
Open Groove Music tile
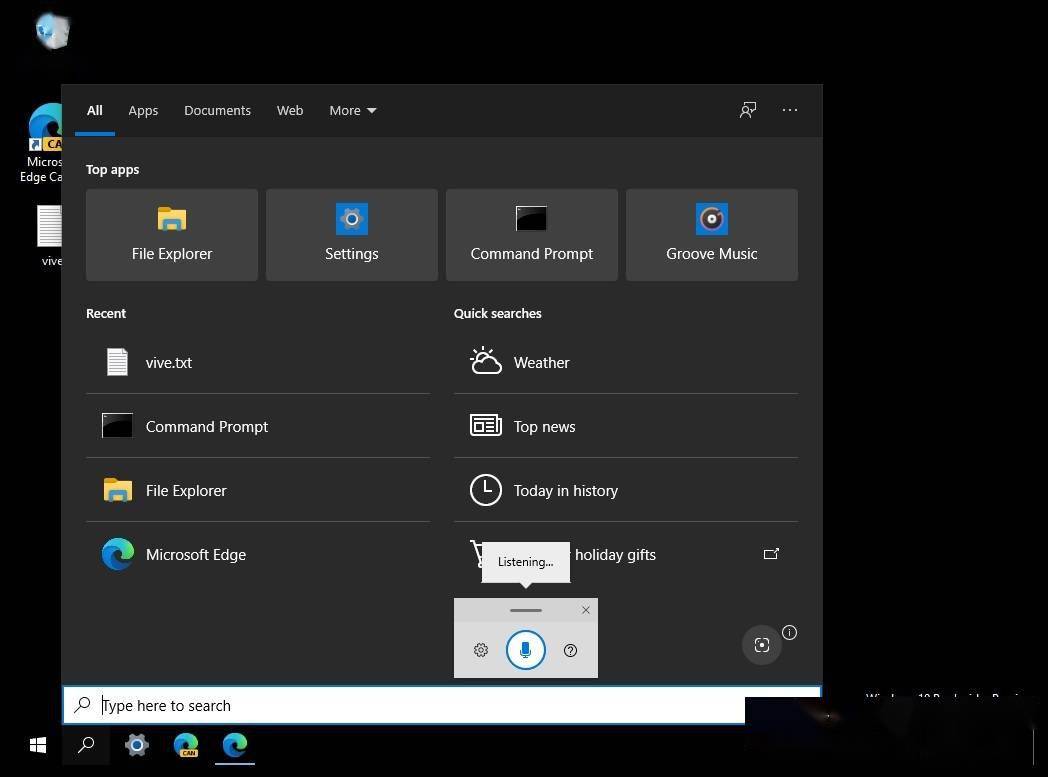(712, 235)
